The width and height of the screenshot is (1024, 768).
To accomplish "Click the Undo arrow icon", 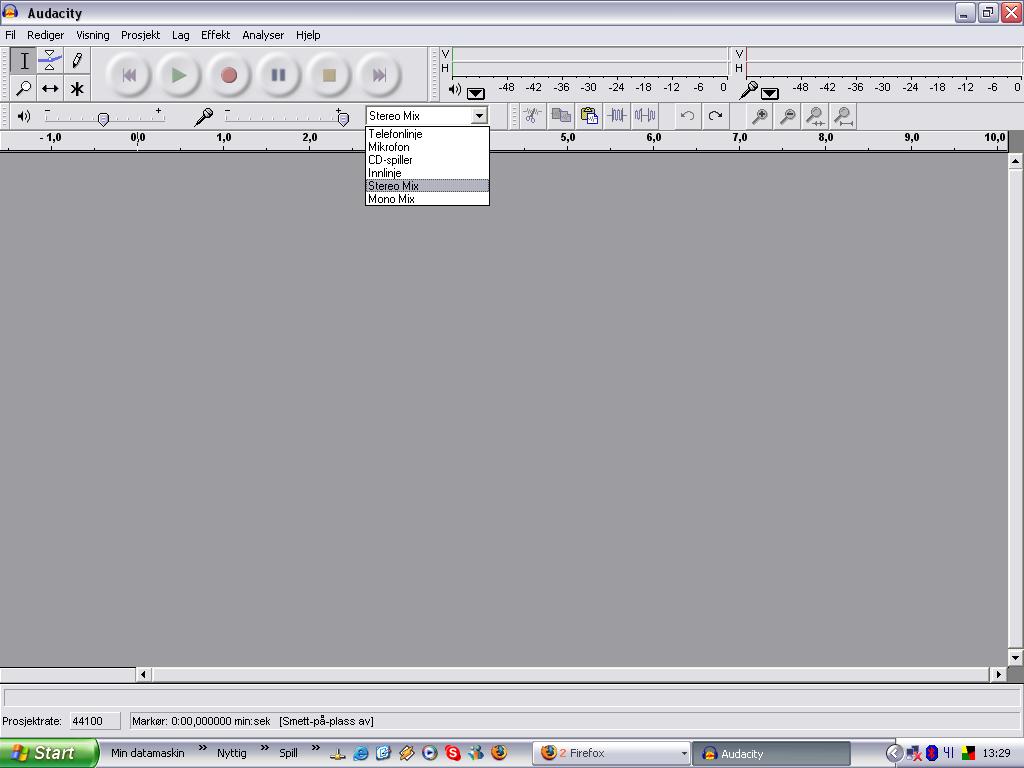I will coord(687,116).
